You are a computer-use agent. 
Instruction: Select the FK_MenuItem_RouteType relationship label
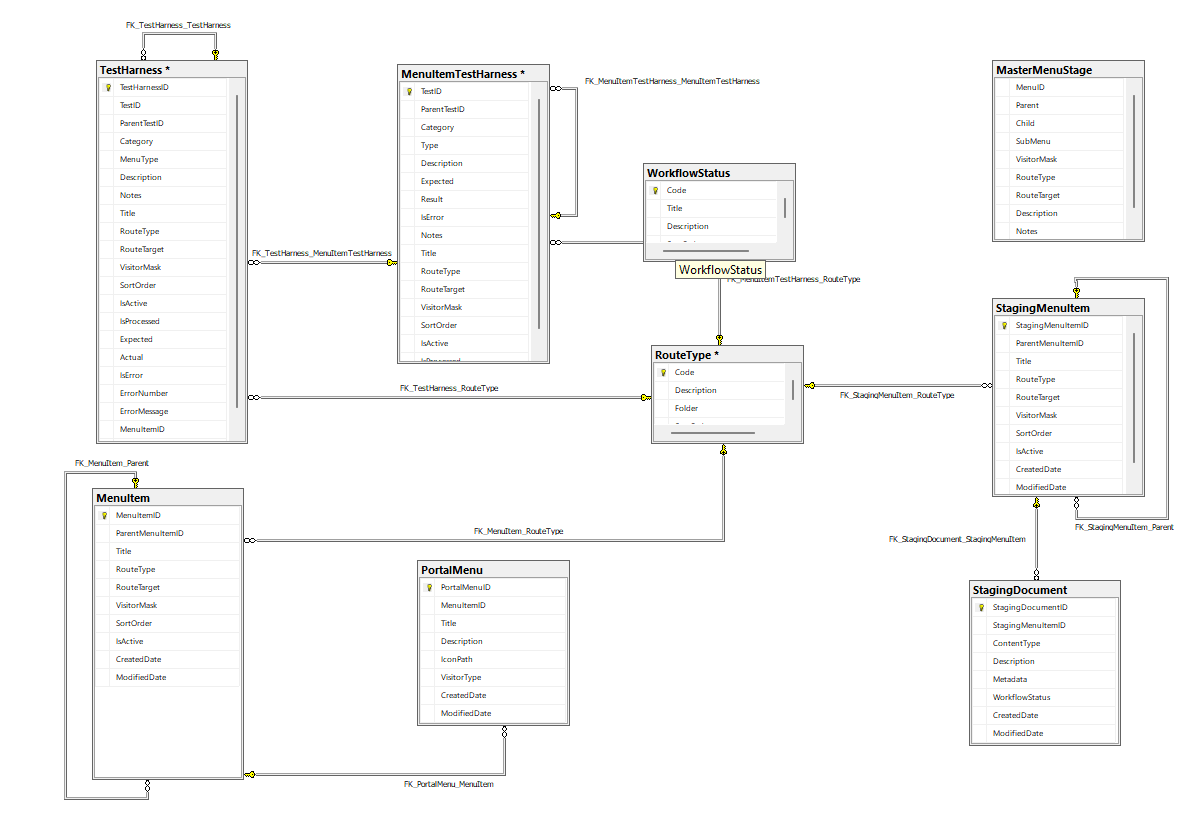tap(519, 531)
